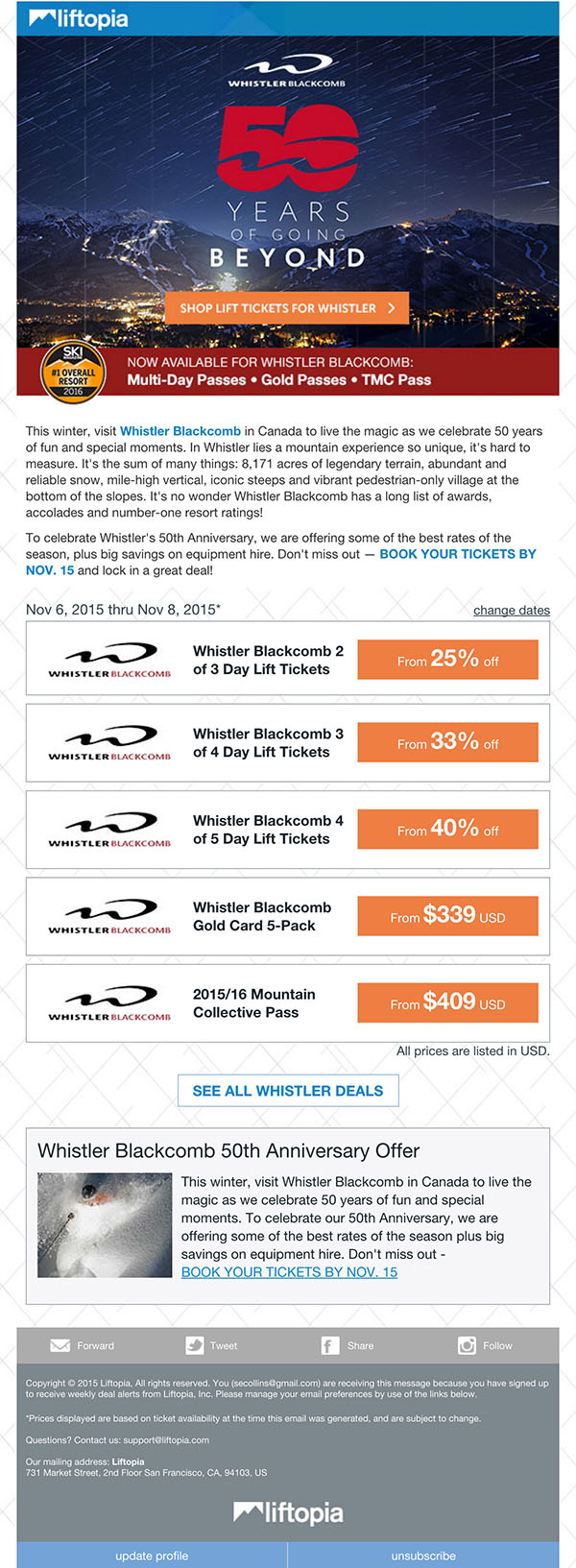Click See All Whistler Deals button
The height and width of the screenshot is (1568, 576).
click(x=288, y=1091)
